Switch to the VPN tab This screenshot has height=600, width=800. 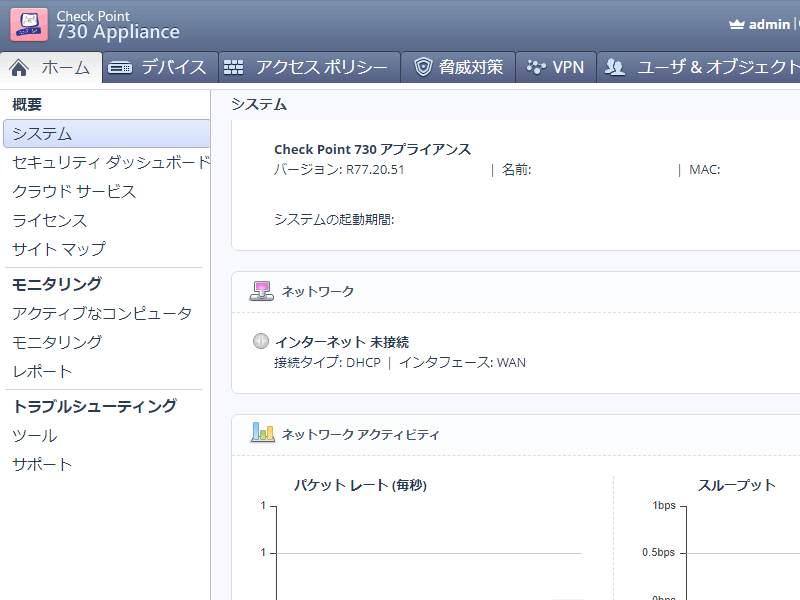coord(557,68)
